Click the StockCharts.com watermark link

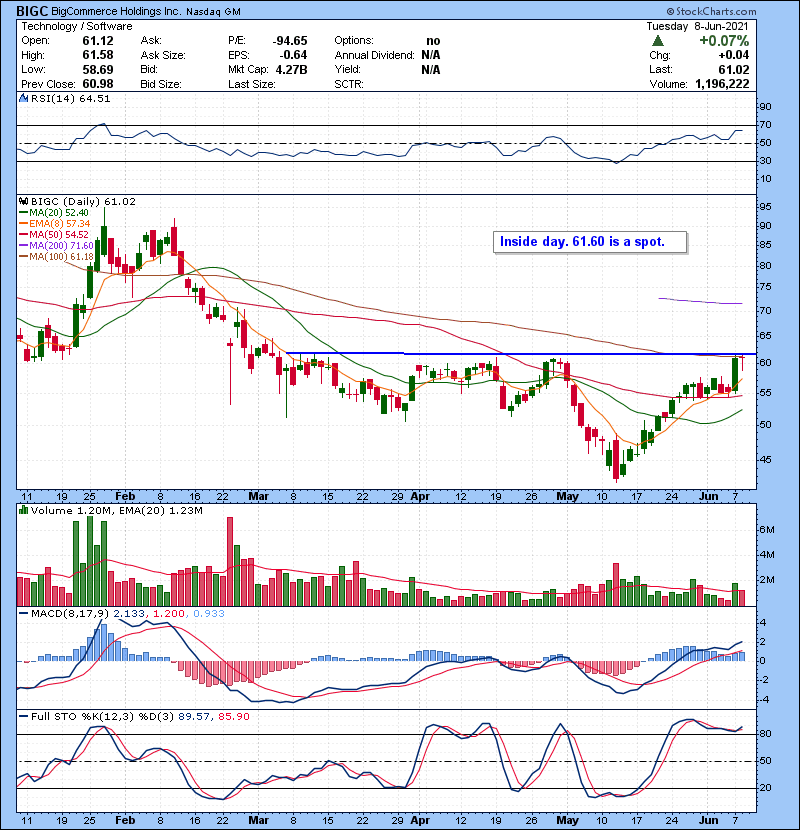click(x=711, y=11)
